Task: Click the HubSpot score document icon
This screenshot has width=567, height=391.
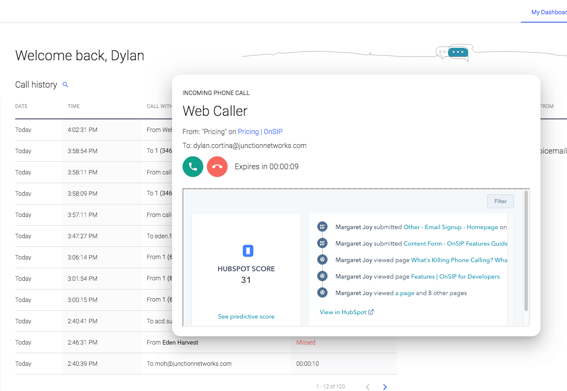Action: (248, 251)
